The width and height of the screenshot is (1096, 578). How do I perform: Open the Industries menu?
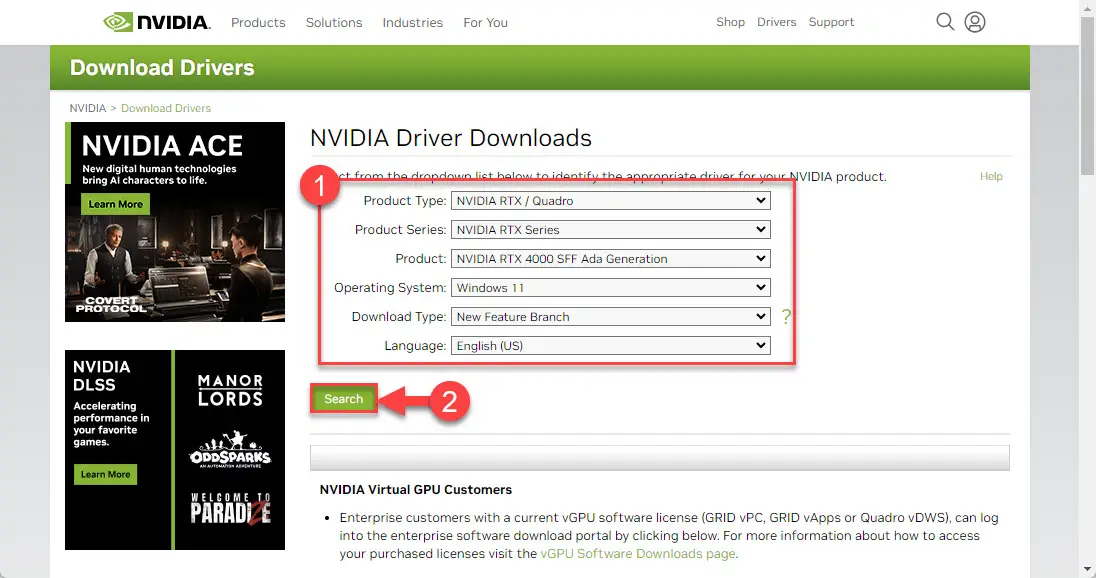412,22
